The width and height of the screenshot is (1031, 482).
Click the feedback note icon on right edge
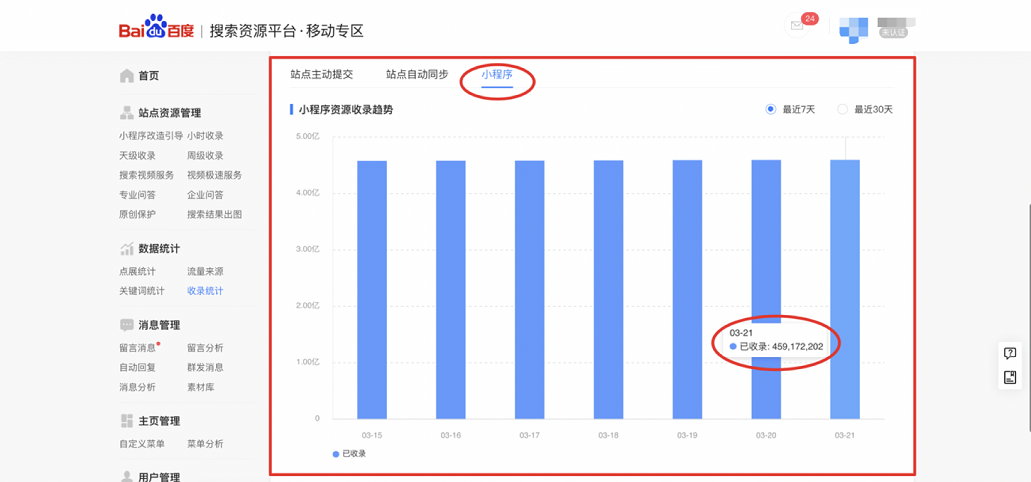click(1010, 377)
